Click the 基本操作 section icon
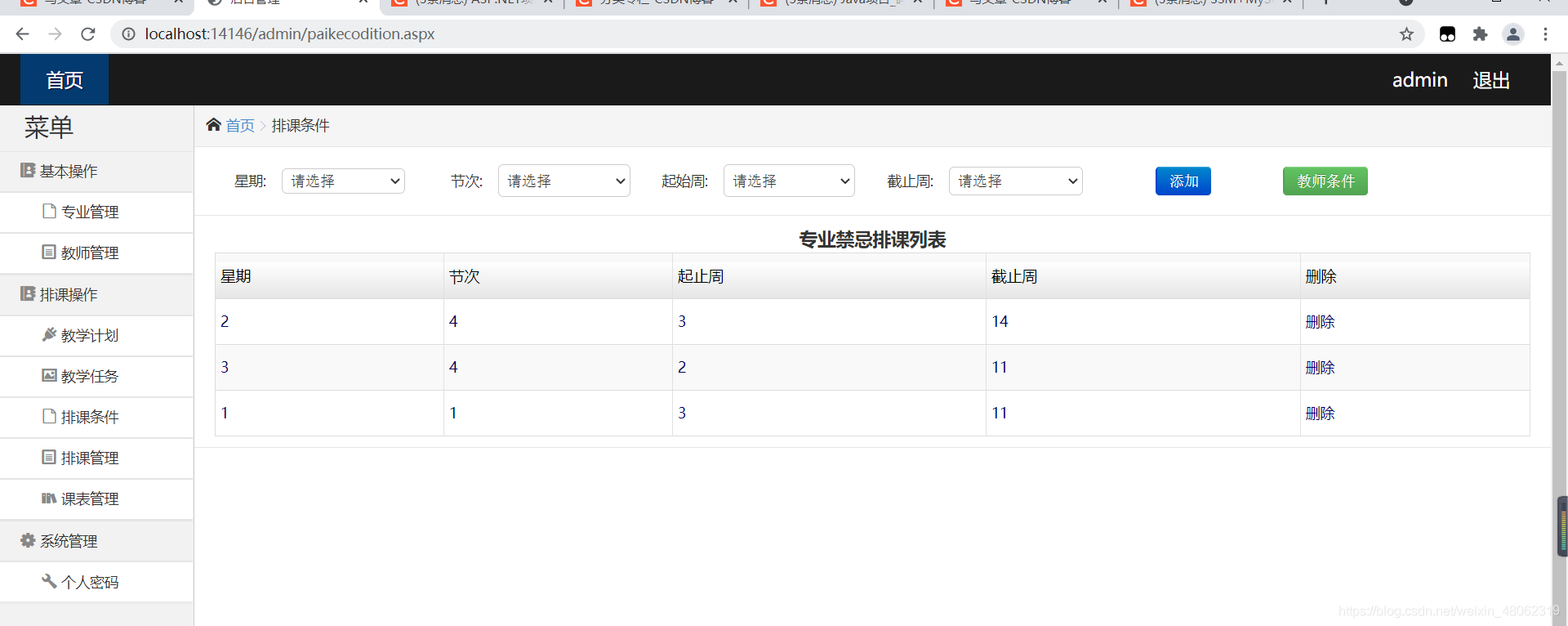Screen dimensions: 1568x626 (x=28, y=170)
